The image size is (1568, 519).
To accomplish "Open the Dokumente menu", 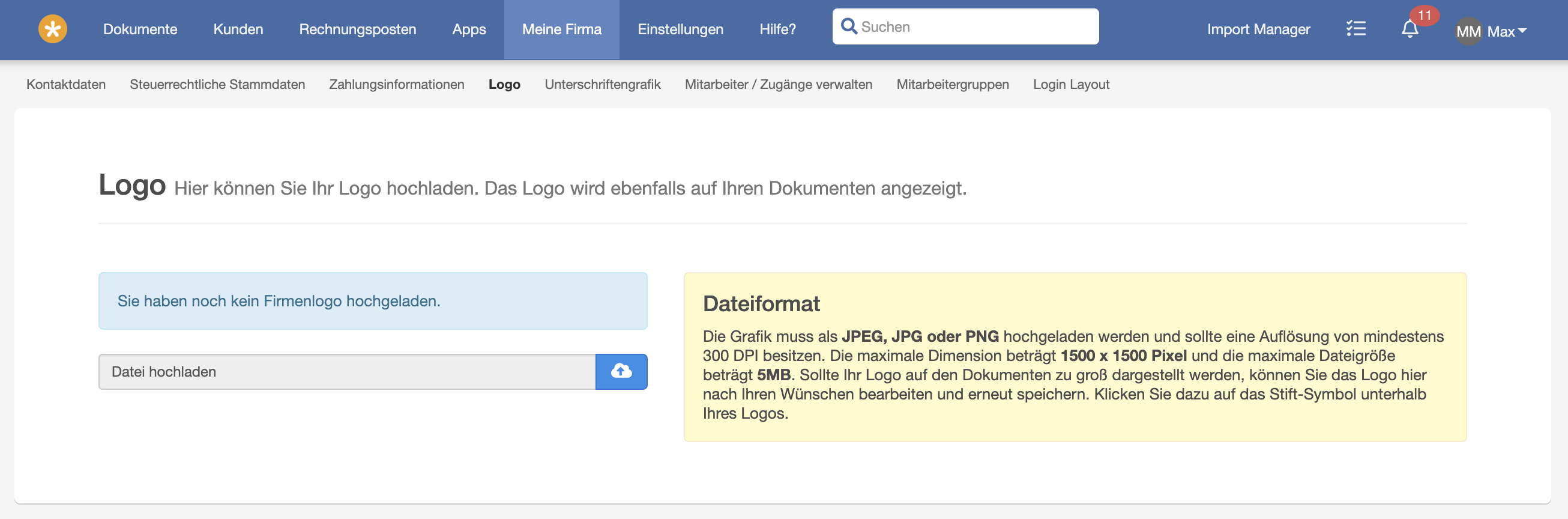I will coord(140,29).
